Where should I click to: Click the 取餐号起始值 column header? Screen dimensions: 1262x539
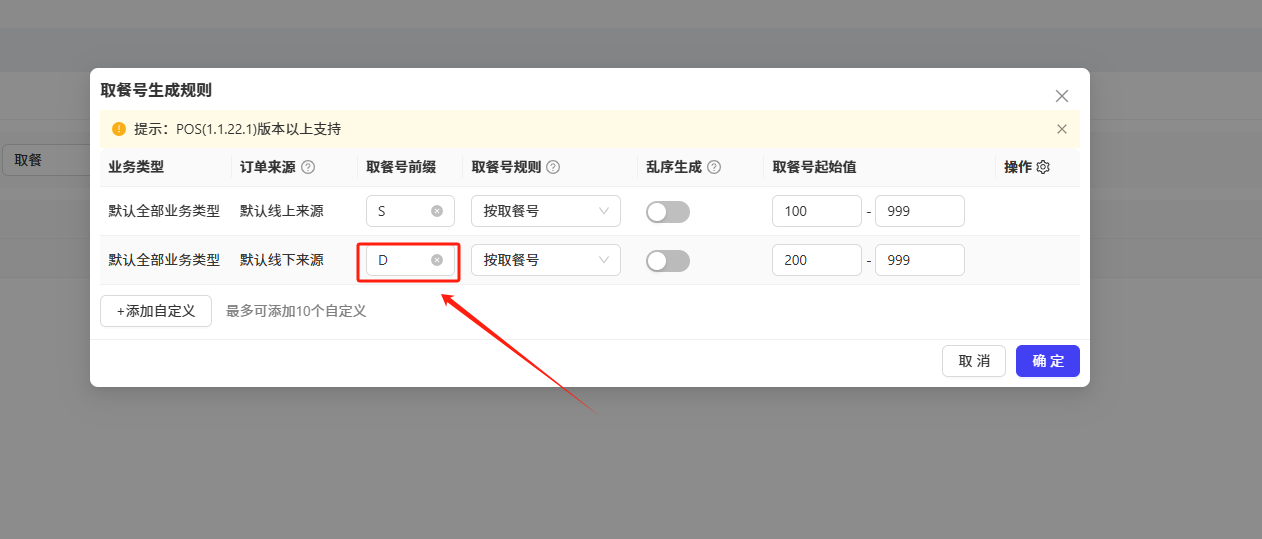tap(814, 167)
